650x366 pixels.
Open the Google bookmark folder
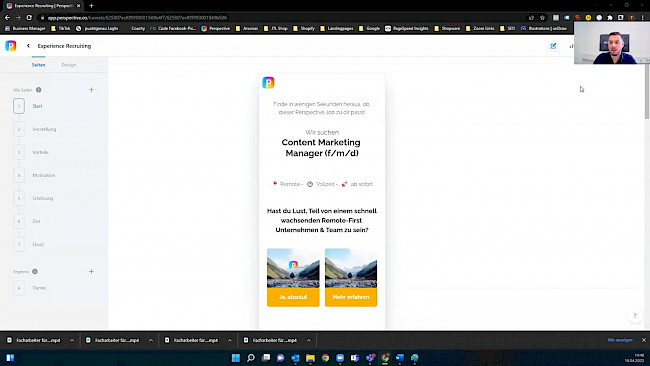[x=369, y=29]
